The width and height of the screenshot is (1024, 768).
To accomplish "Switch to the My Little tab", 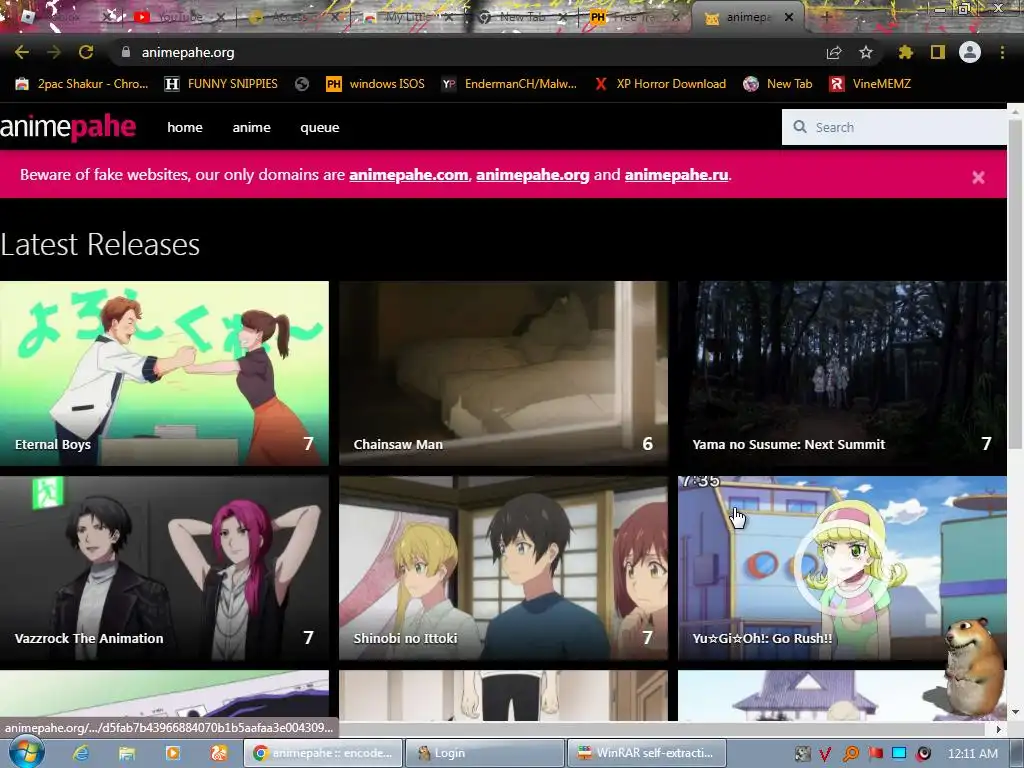I will click(x=405, y=17).
